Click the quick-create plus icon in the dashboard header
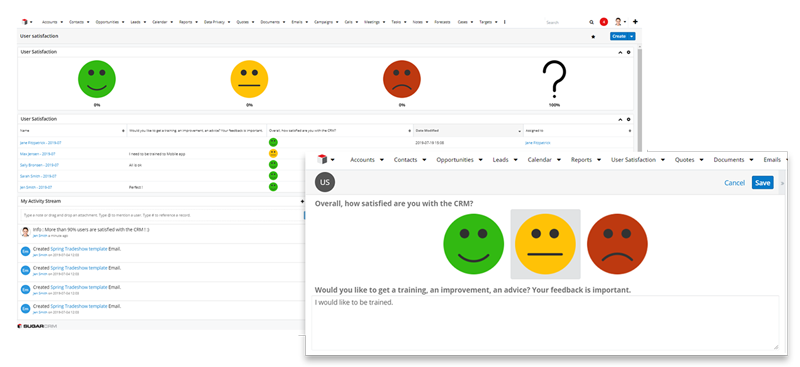This screenshot has width=800, height=367. (x=635, y=22)
